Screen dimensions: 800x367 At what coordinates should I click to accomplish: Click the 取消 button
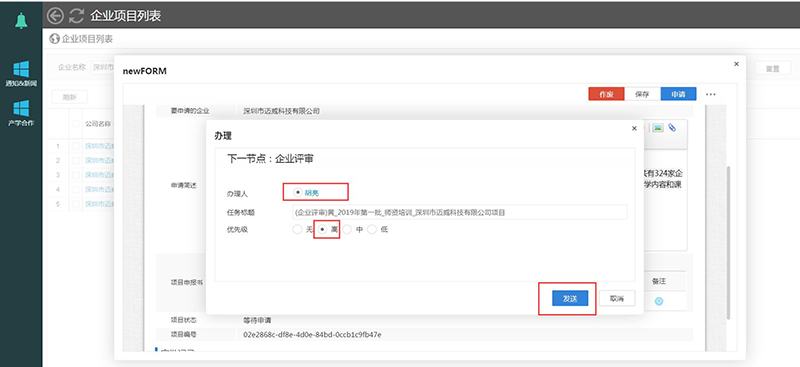point(617,299)
